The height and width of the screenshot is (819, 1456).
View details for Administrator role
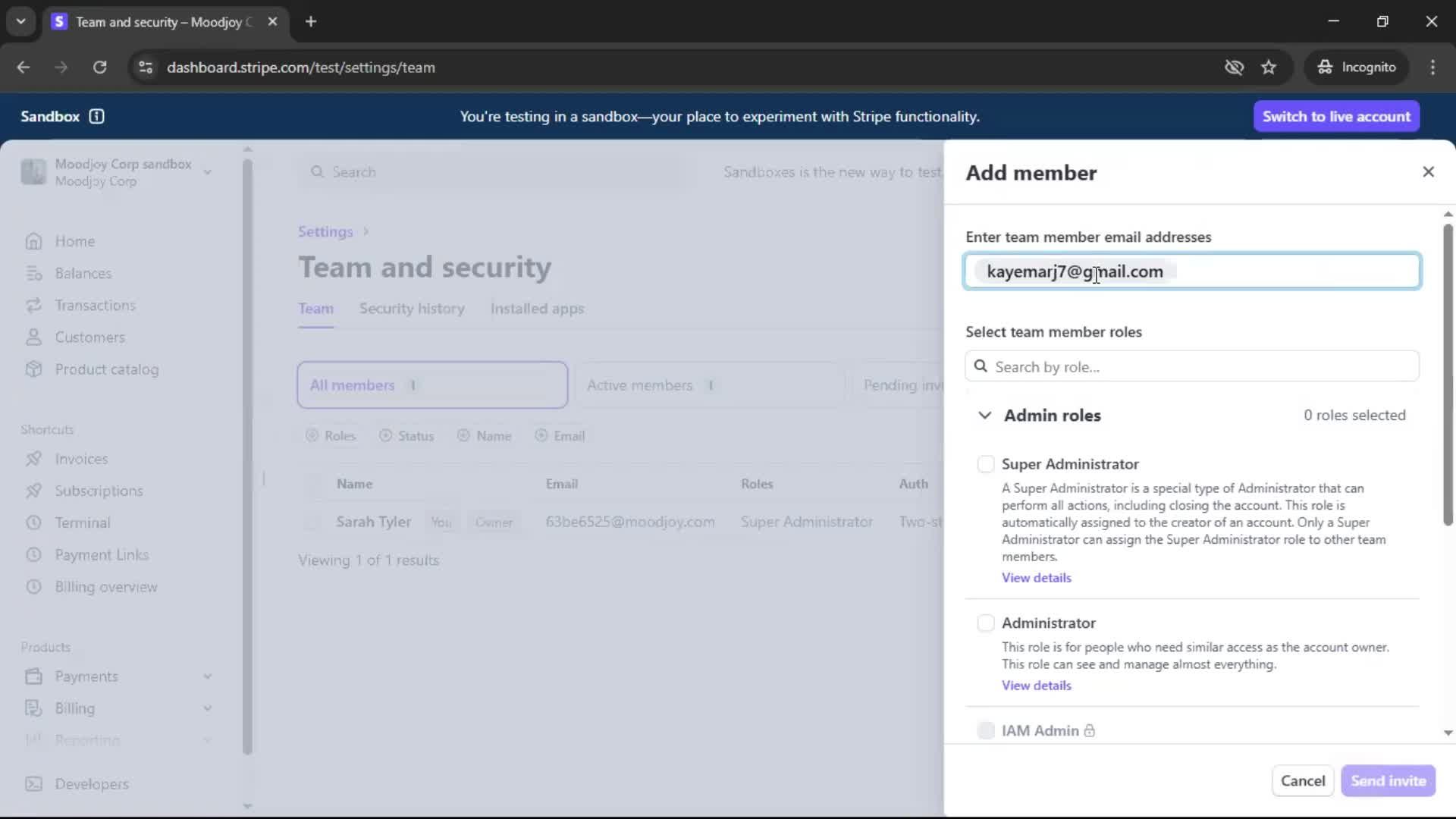click(1036, 686)
